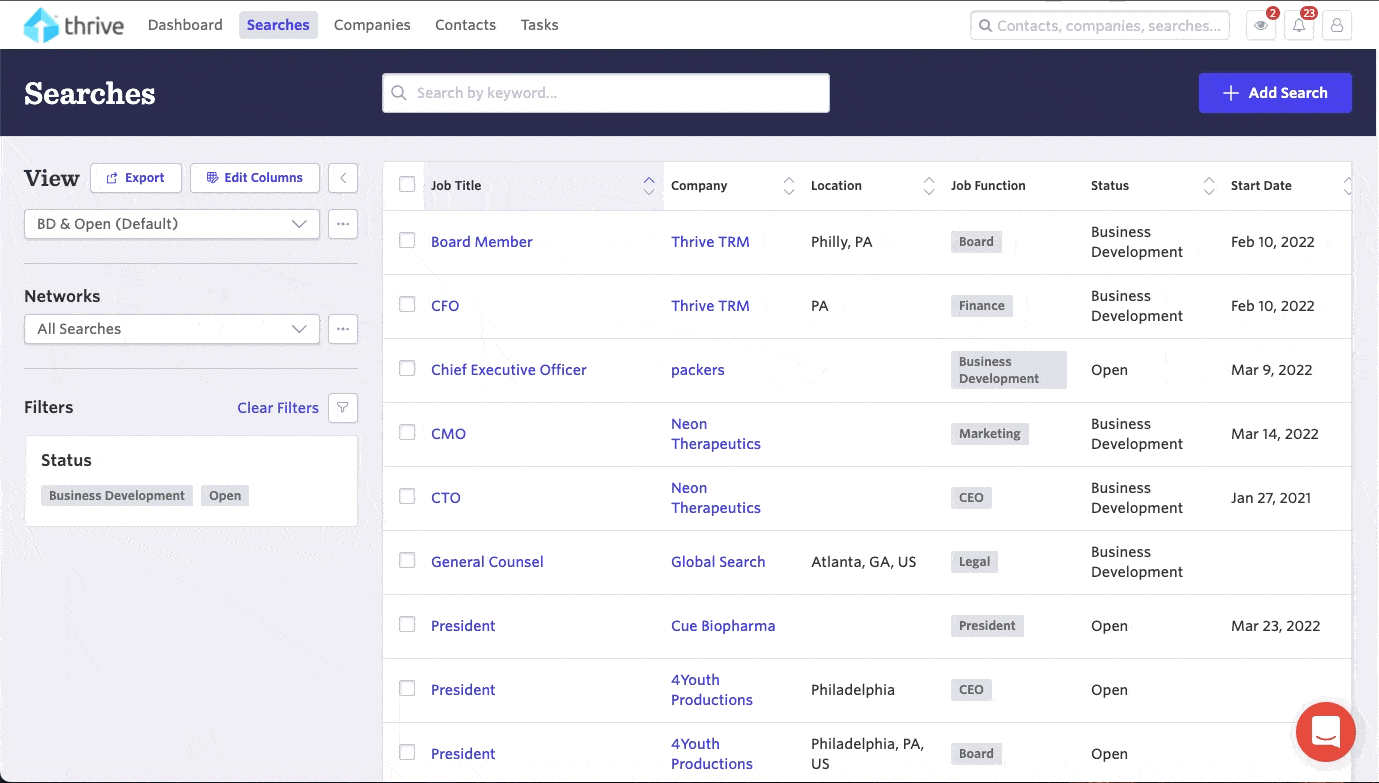The image size is (1379, 783).
Task: Open the General Counsel search link
Action: coord(487,562)
